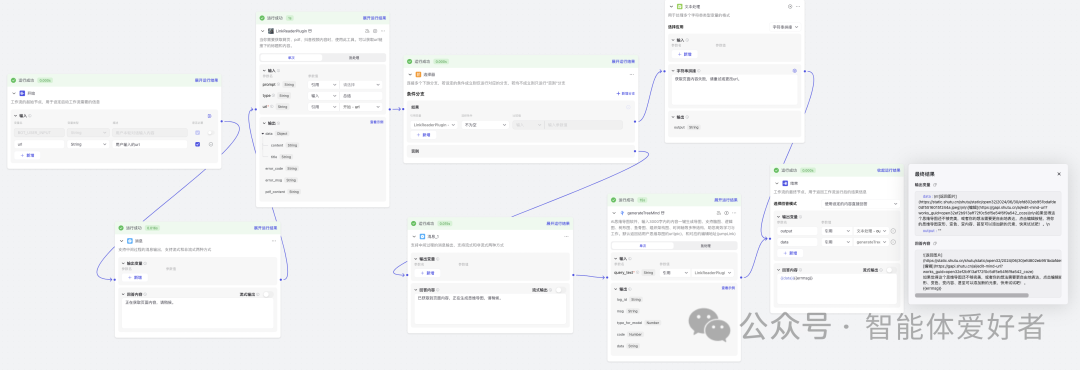This screenshot has width=1080, height=370.
Task: Click the LinkReaderPlugin node icon
Action: [271, 31]
